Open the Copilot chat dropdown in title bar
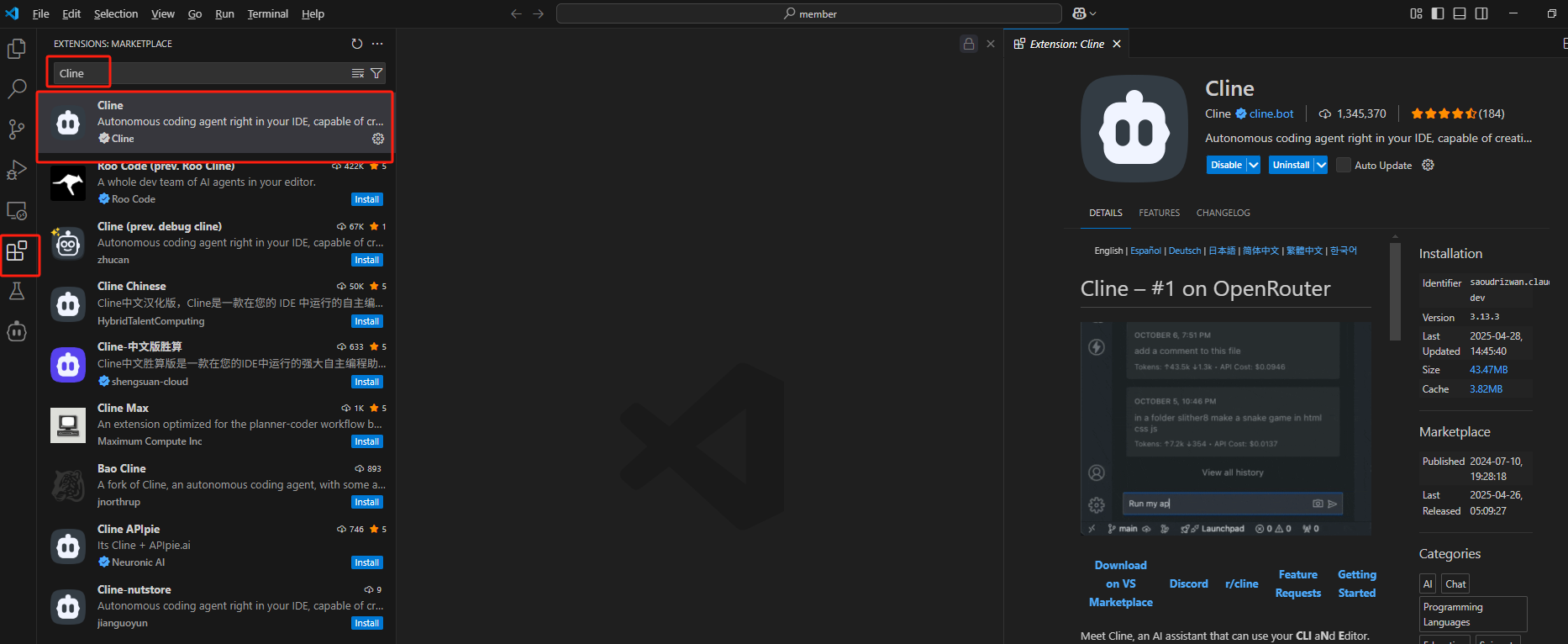This screenshot has width=1568, height=644. click(x=1084, y=13)
